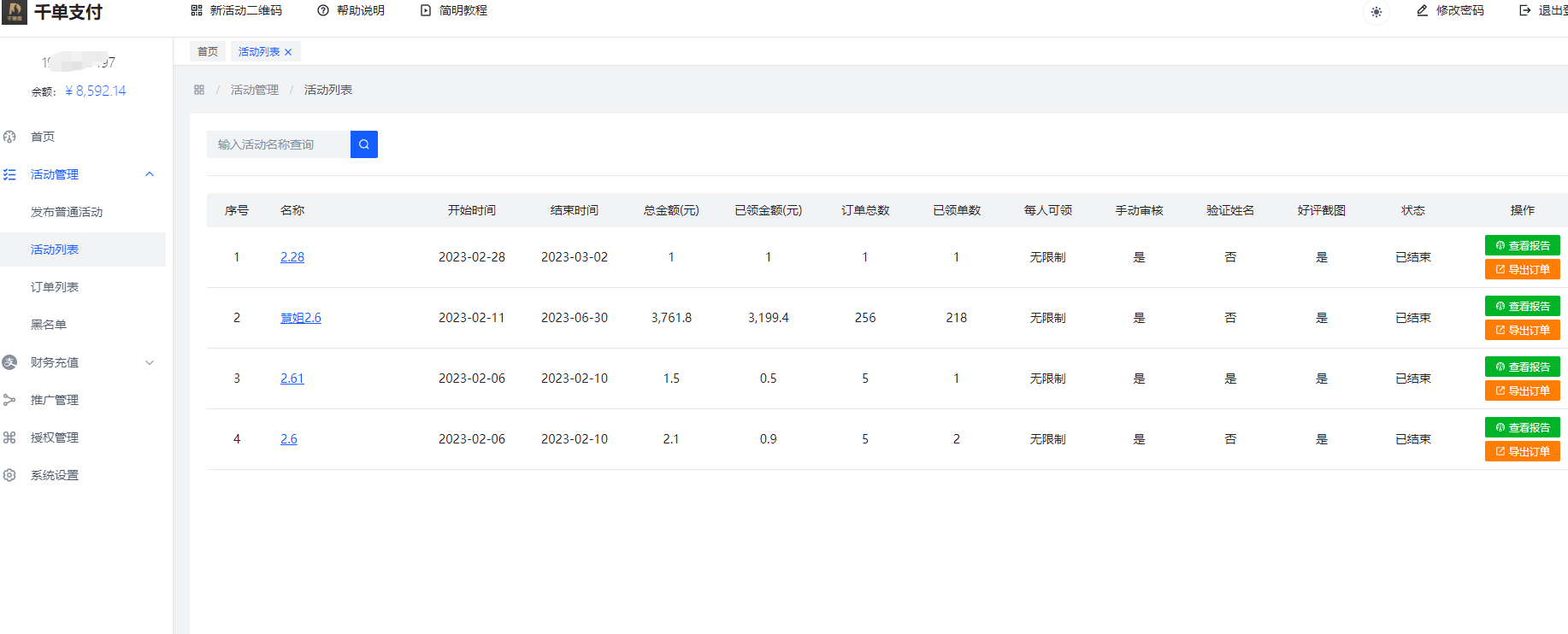The height and width of the screenshot is (634, 1568).
Task: Click the breadcrumb grid home icon
Action: click(x=199, y=90)
